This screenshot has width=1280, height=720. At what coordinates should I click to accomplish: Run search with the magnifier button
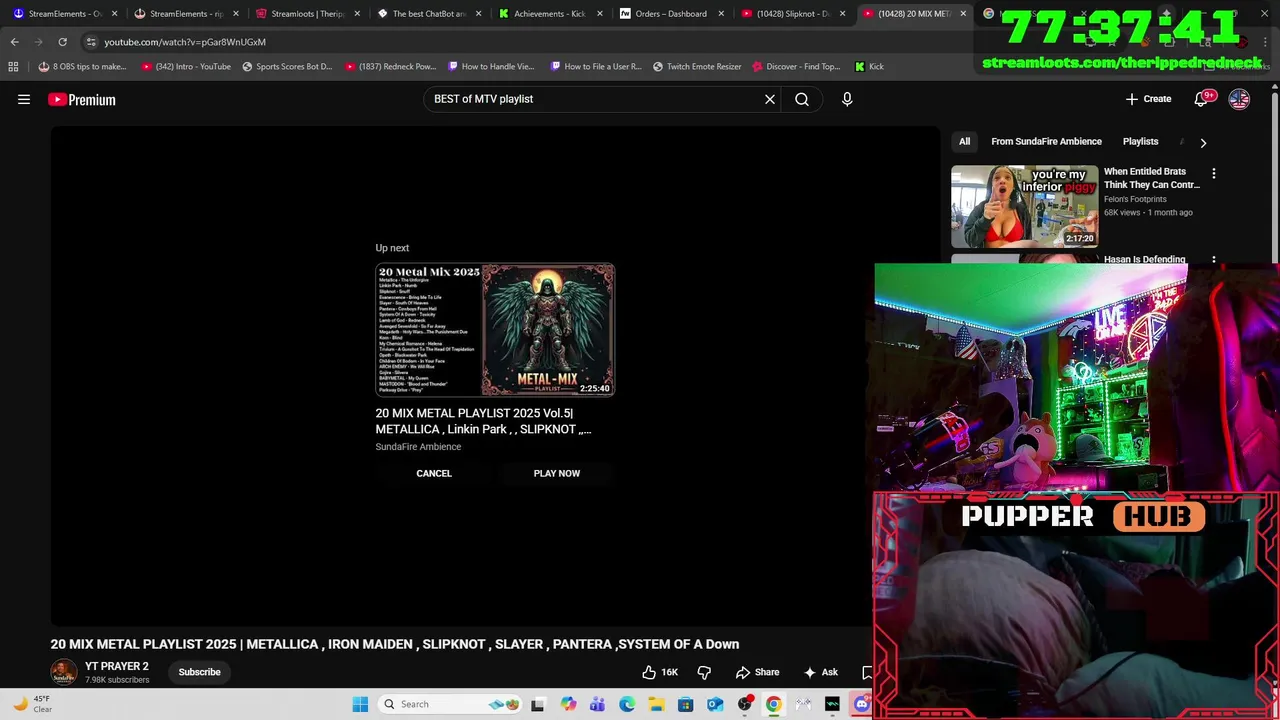click(x=802, y=99)
